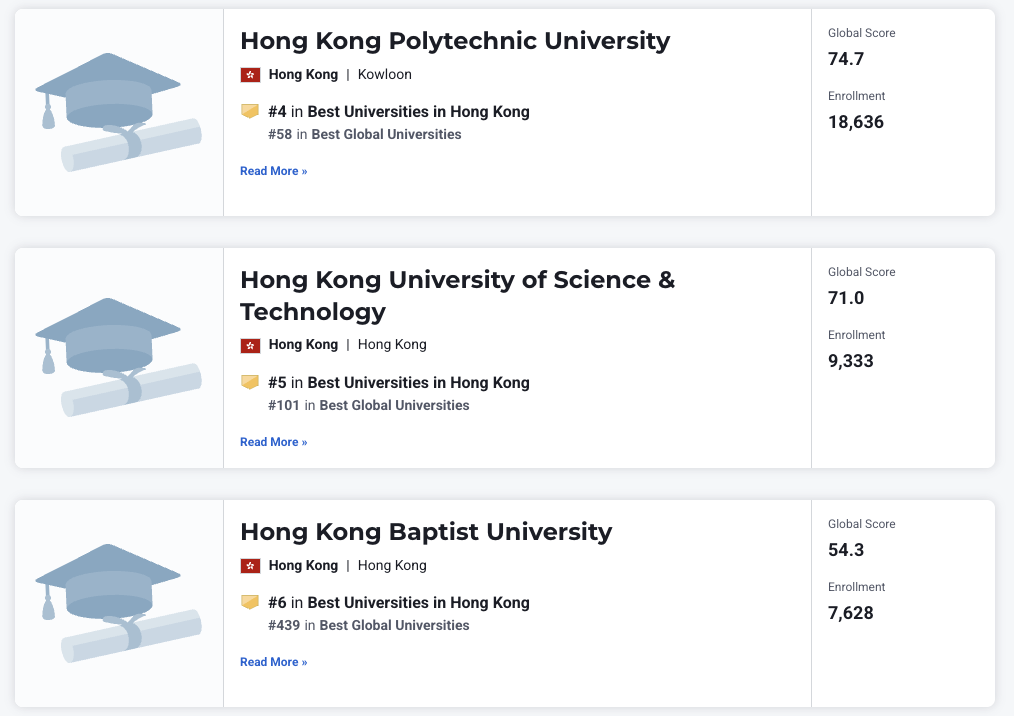Screen dimensions: 1014x716
Task: Open Hong Kong Baptist University title
Action: tap(426, 531)
